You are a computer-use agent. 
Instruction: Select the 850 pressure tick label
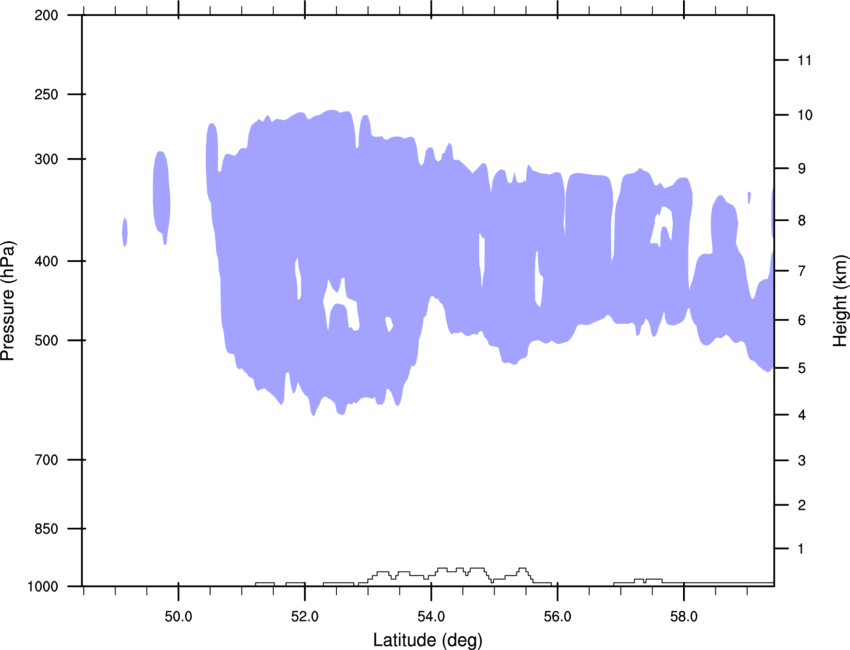(x=46, y=529)
